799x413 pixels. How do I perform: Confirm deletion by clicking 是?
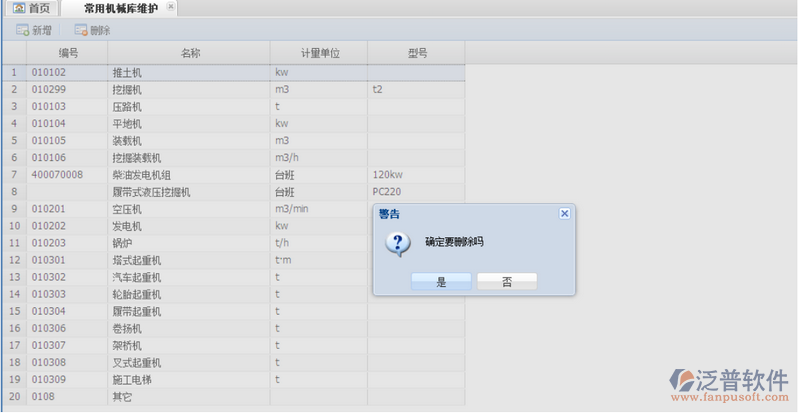[441, 282]
